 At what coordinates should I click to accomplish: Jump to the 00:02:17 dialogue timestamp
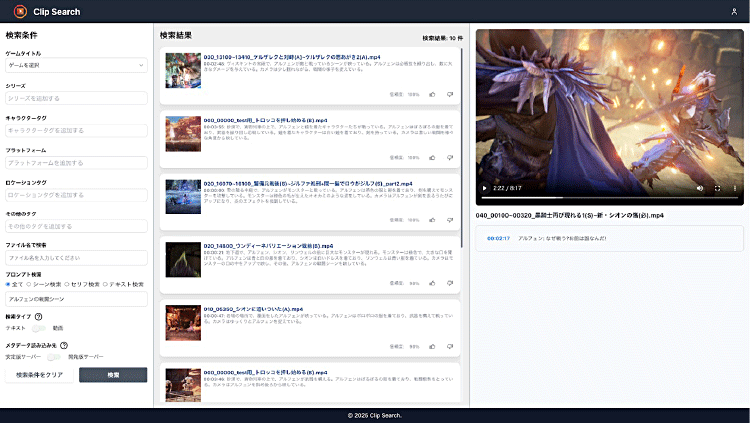point(498,238)
